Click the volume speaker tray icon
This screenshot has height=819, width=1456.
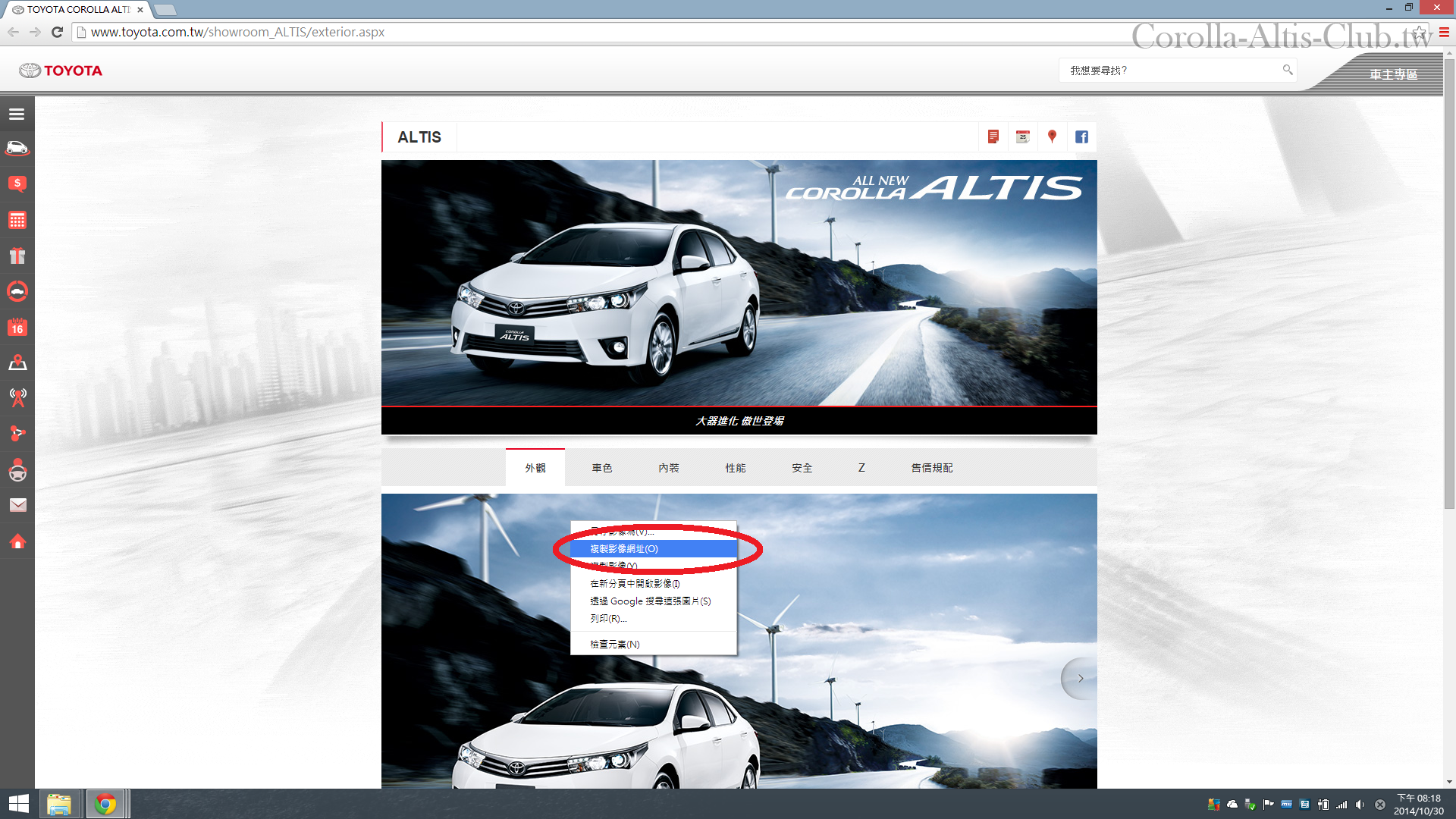(x=1360, y=805)
